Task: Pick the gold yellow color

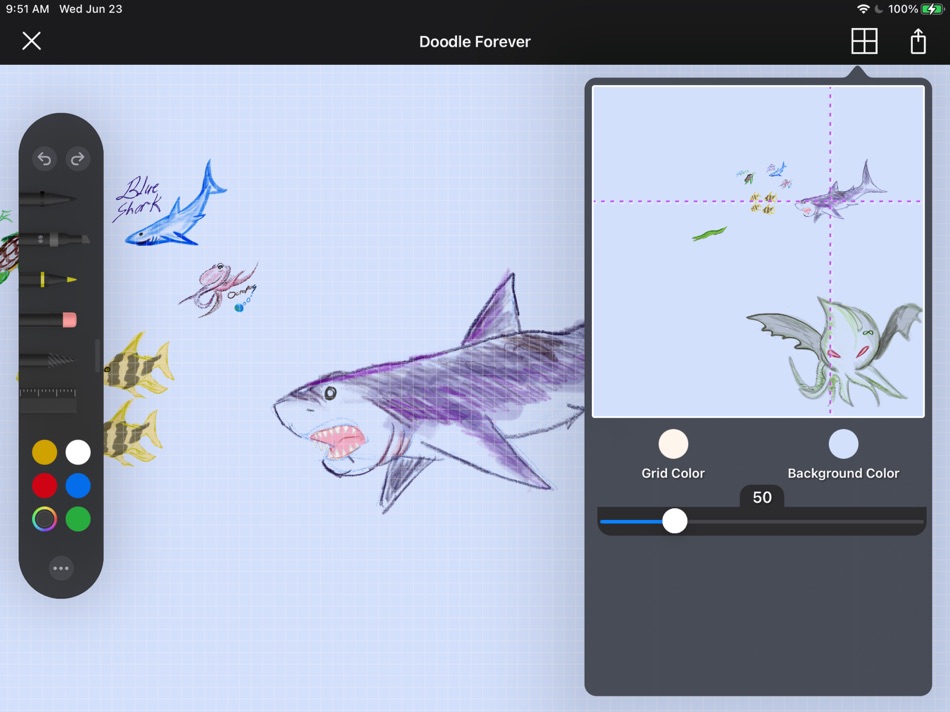Action: click(44, 452)
